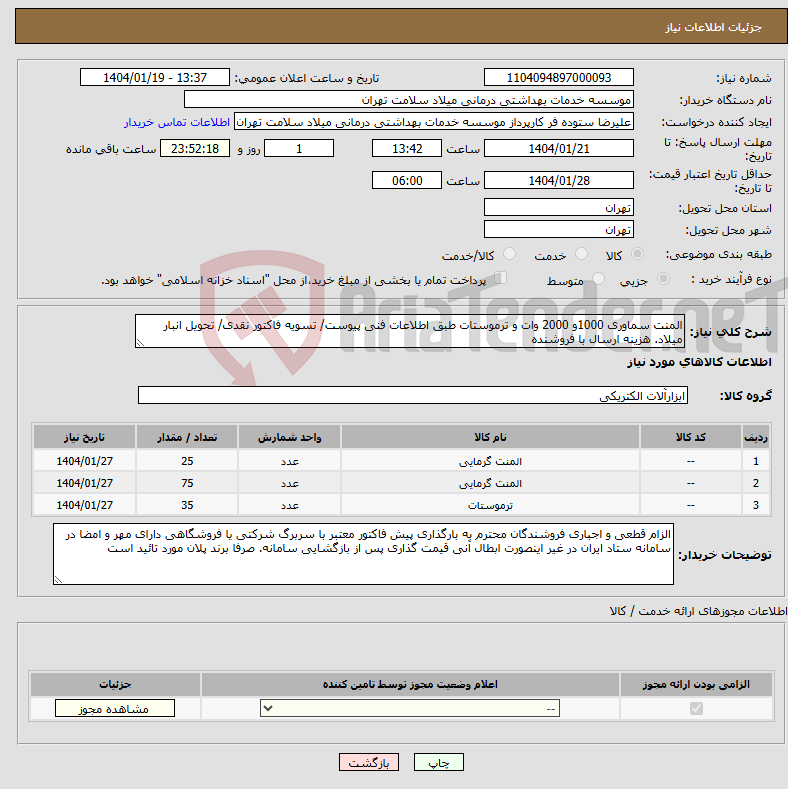Select the متوسط purchase type radio
The image size is (788, 789).
click(x=598, y=279)
